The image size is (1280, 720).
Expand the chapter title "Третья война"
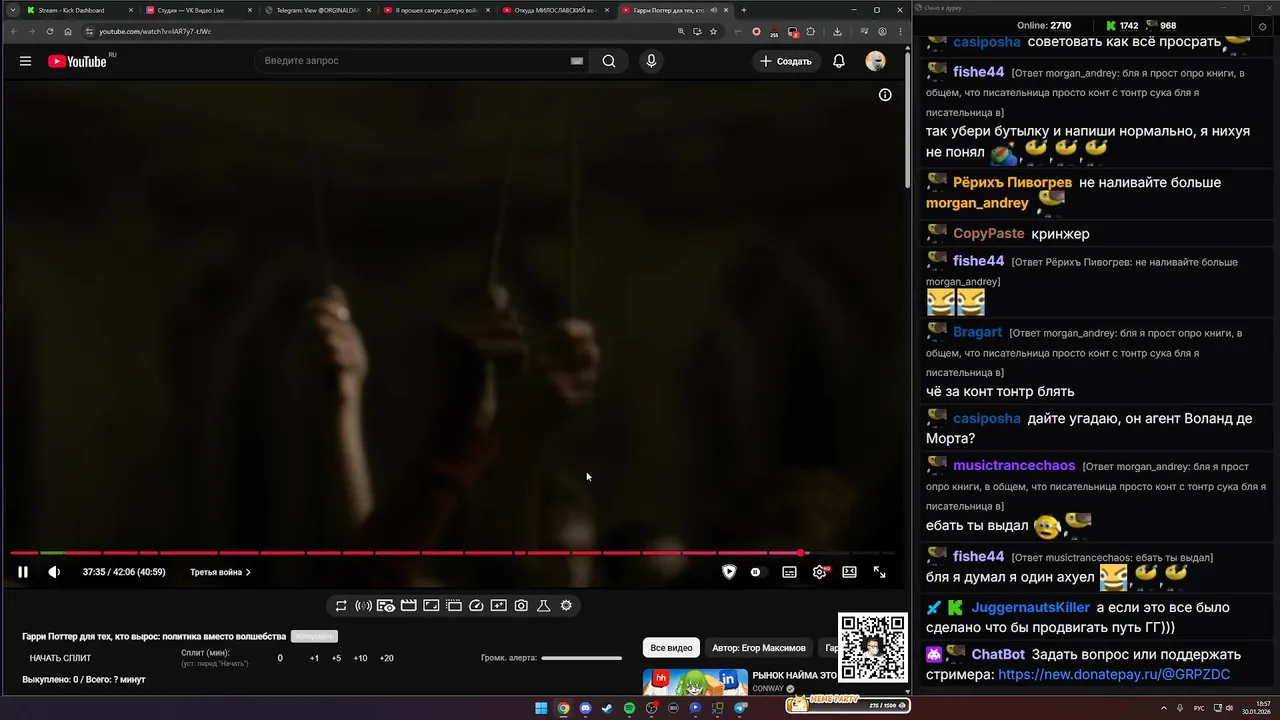(221, 572)
